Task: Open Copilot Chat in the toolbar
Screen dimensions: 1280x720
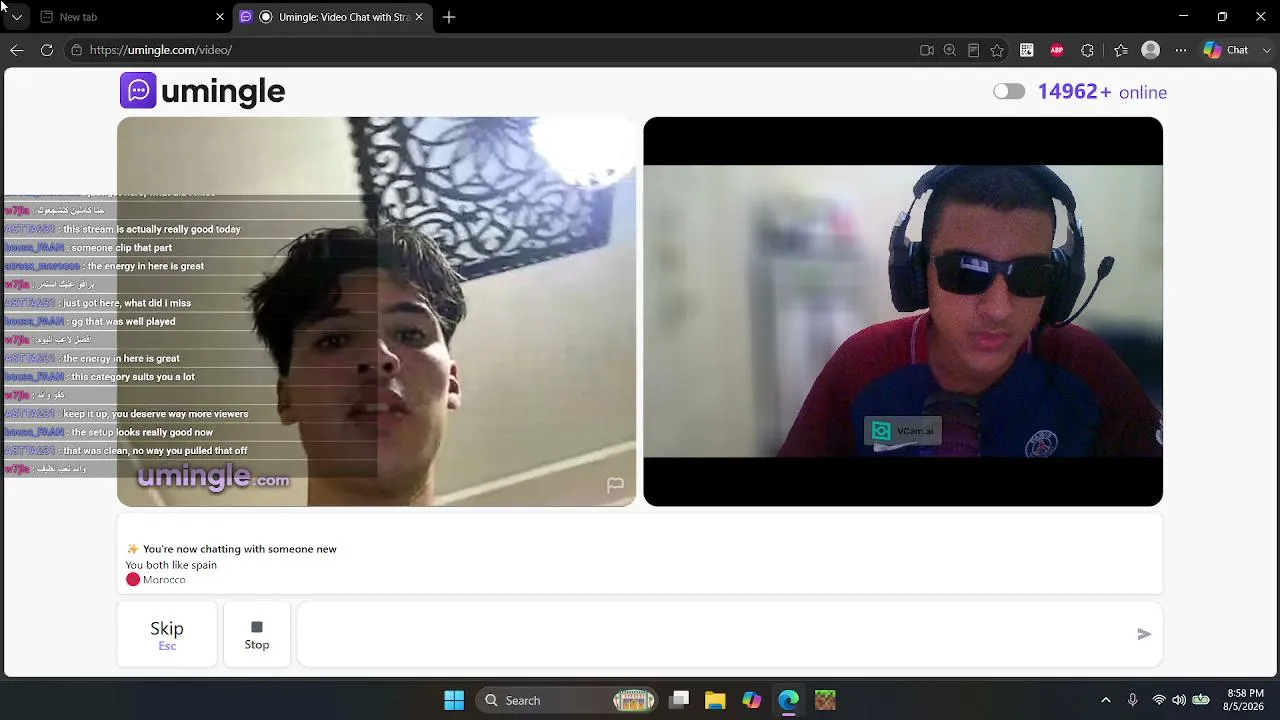Action: [1226, 50]
